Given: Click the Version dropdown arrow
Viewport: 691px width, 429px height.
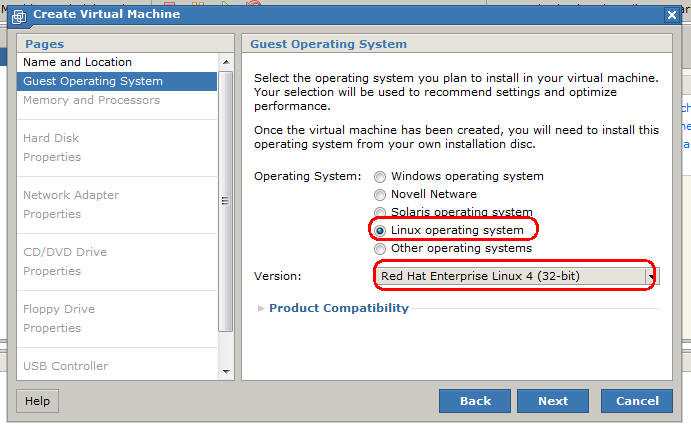Looking at the screenshot, I should coord(651,277).
